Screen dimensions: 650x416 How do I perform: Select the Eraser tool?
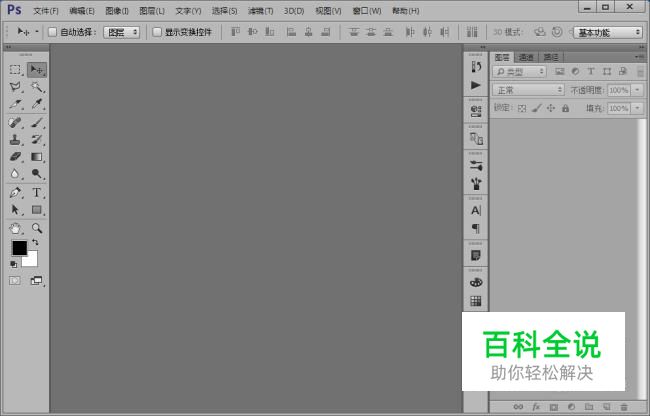(x=15, y=157)
